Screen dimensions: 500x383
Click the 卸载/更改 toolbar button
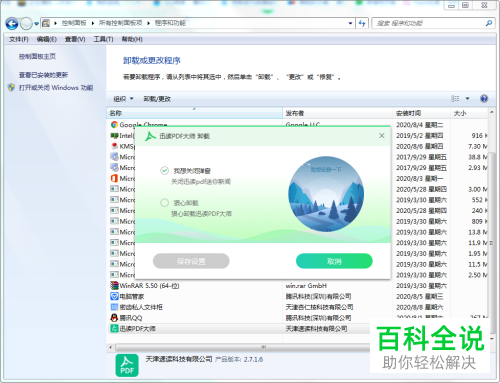pos(157,99)
